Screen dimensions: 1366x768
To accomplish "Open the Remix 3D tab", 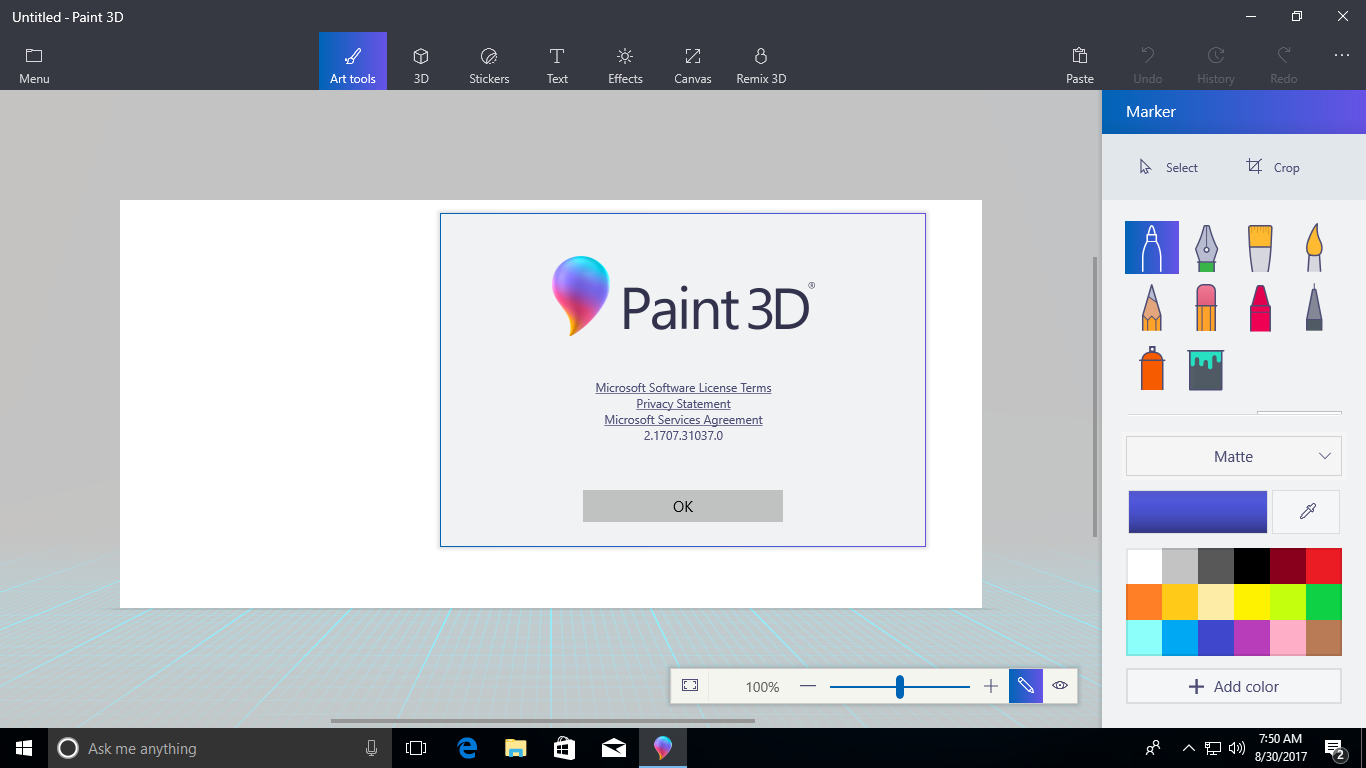I will coord(761,61).
